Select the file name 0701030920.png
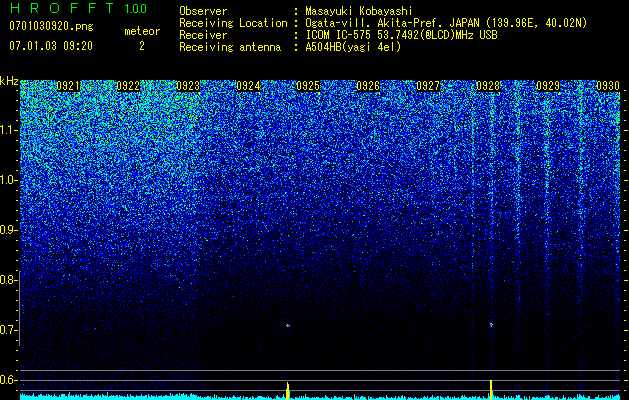Image resolution: width=629 pixels, height=400 pixels. coord(51,27)
